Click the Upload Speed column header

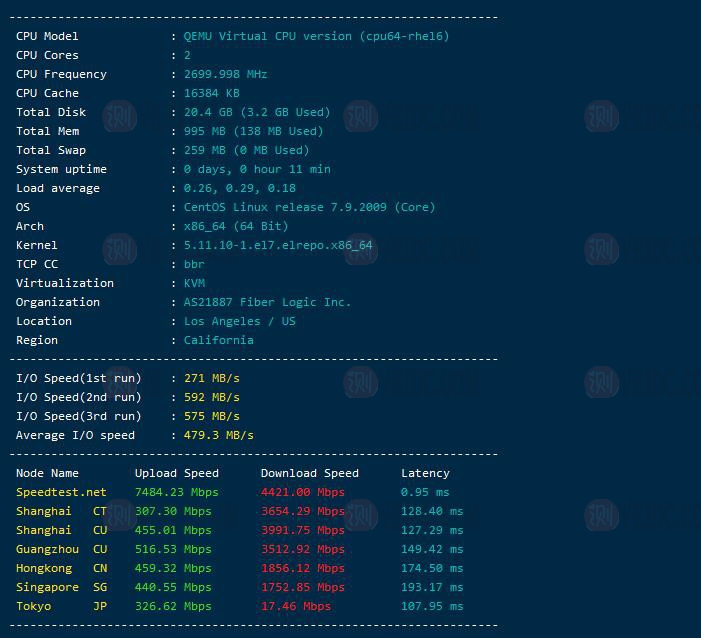176,473
